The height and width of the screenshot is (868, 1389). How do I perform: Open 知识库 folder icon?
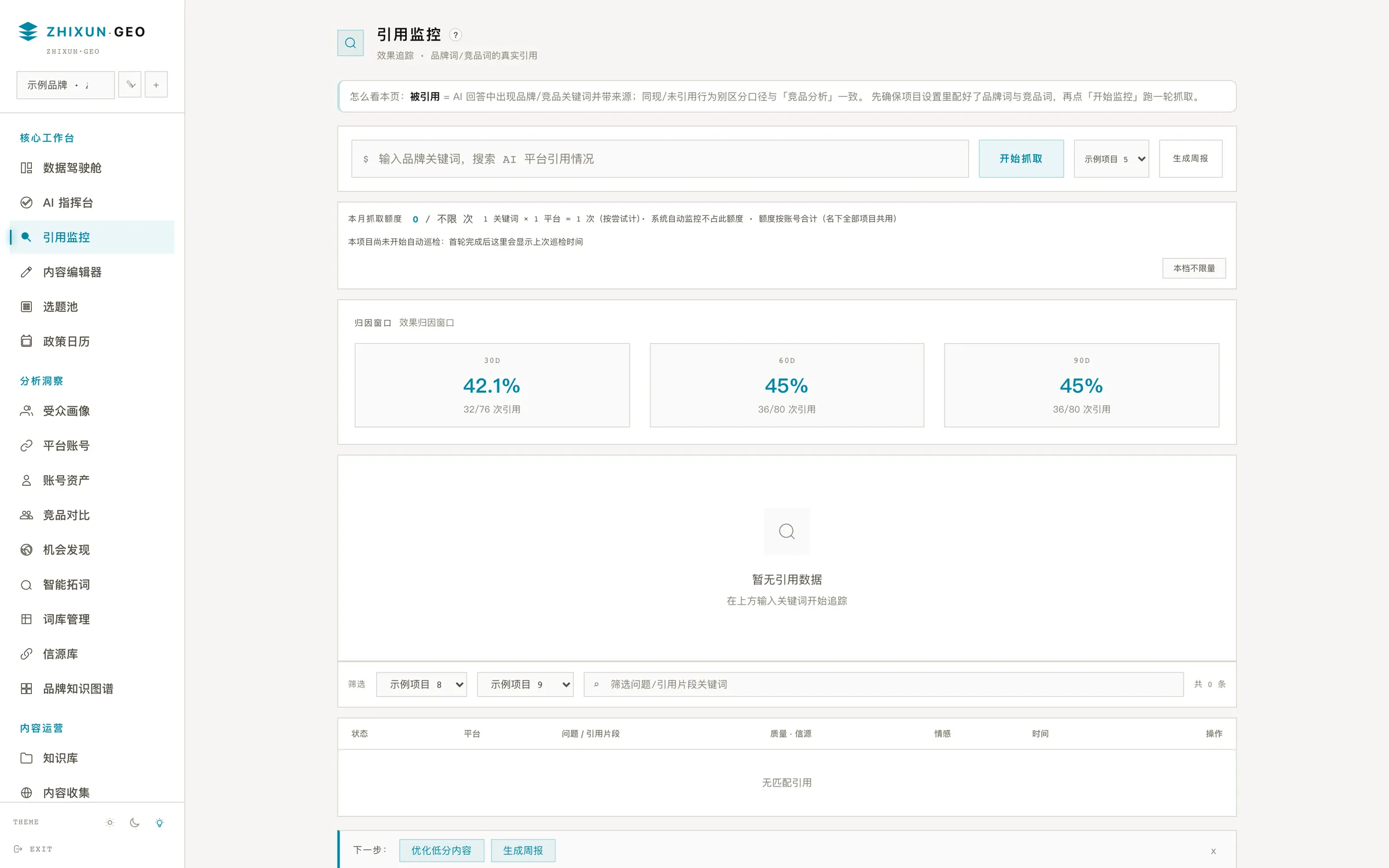[26, 758]
